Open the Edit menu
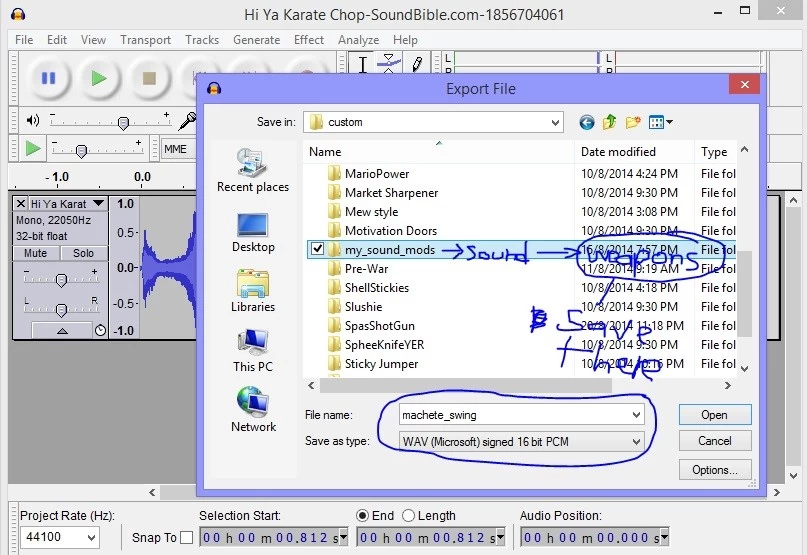Screen dimensions: 807x555 [57, 40]
